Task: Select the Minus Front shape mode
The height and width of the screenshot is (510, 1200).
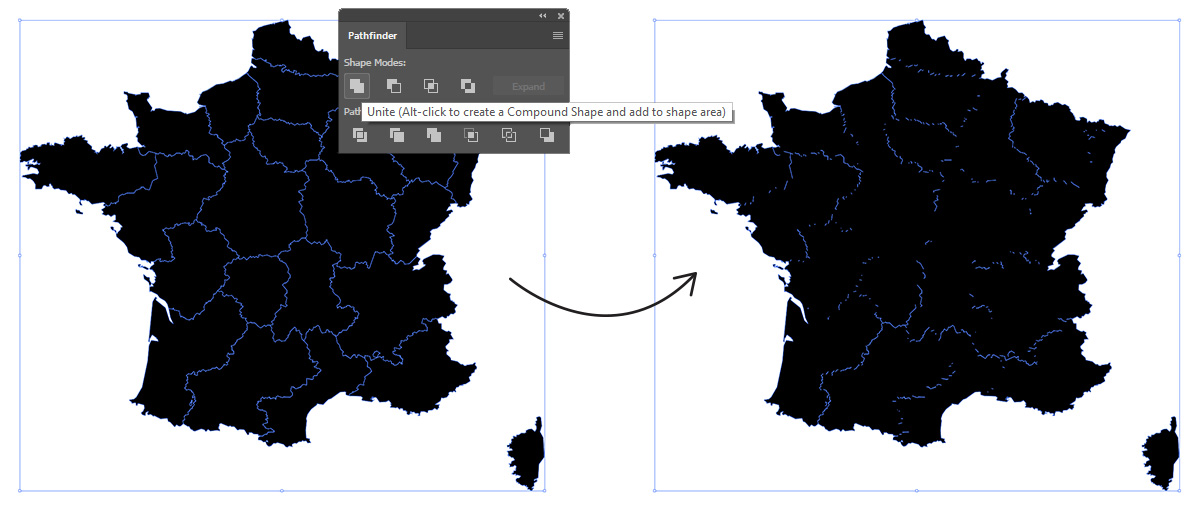Action: 394,86
